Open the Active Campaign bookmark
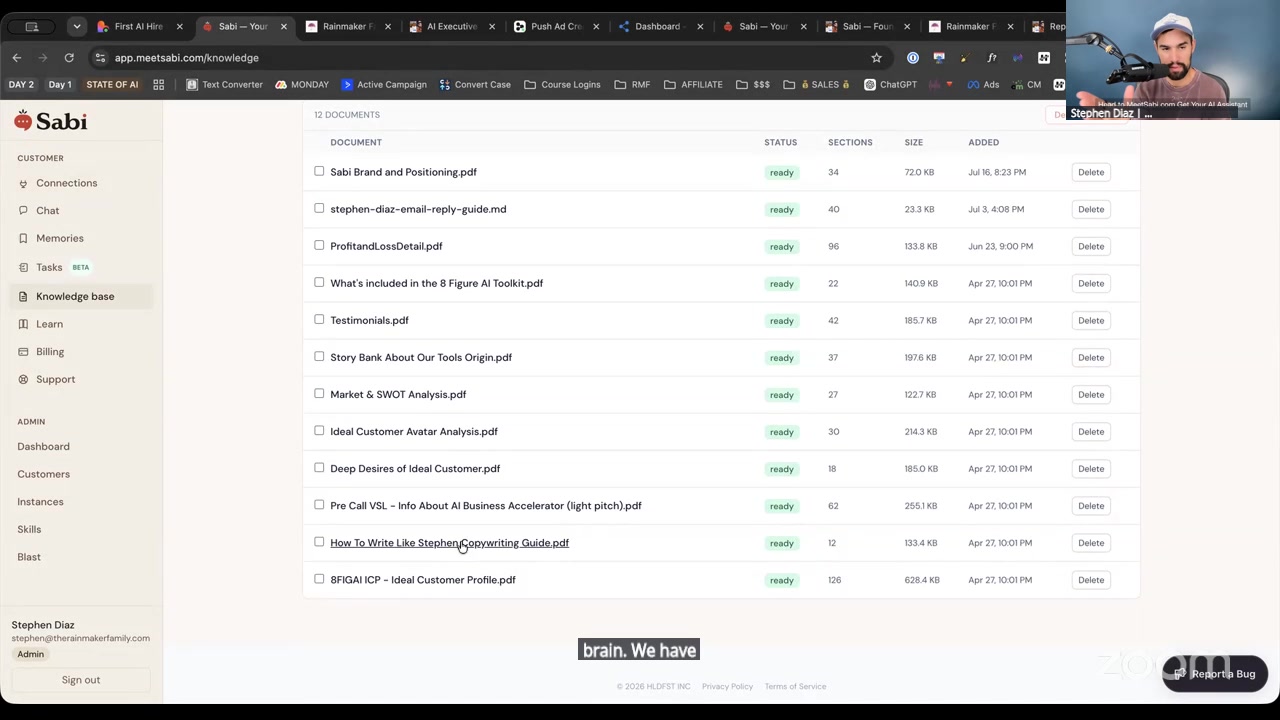The width and height of the screenshot is (1280, 720). (384, 85)
